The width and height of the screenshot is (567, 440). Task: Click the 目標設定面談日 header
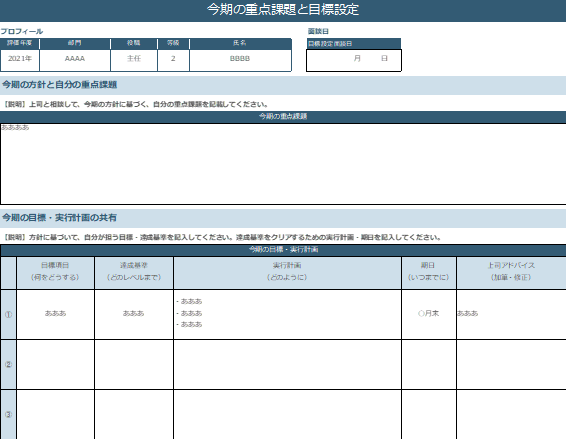[354, 44]
